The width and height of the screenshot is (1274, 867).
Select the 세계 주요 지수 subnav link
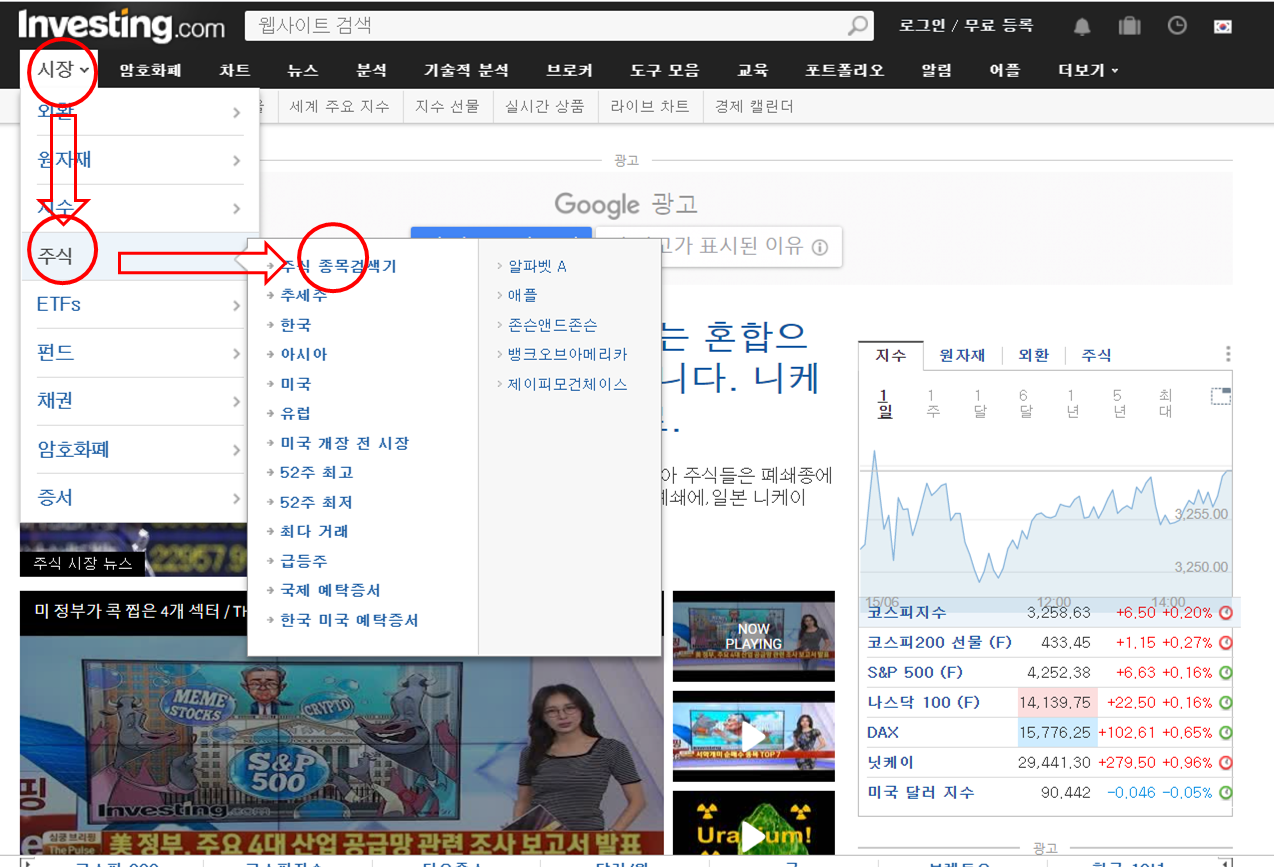click(339, 106)
